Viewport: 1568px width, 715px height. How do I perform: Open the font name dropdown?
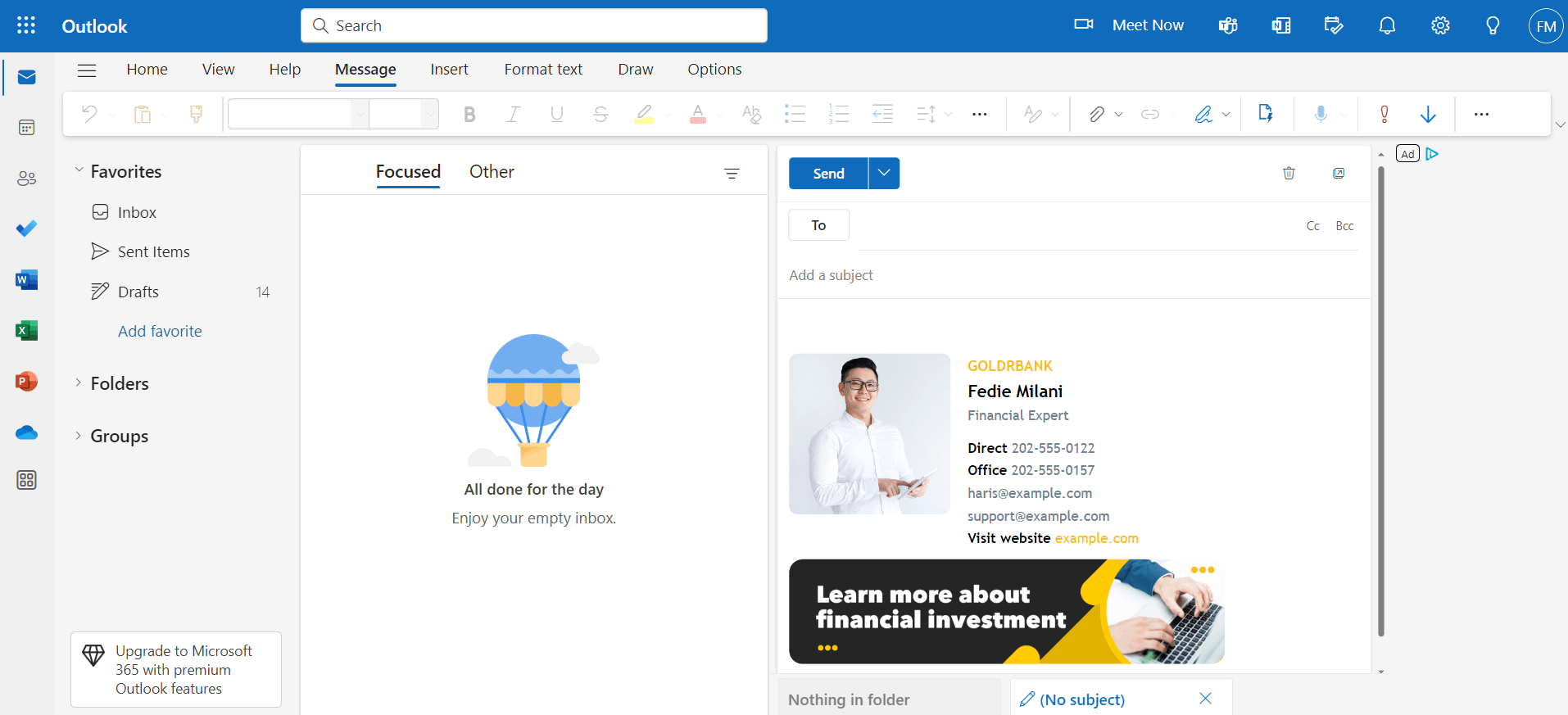click(360, 114)
